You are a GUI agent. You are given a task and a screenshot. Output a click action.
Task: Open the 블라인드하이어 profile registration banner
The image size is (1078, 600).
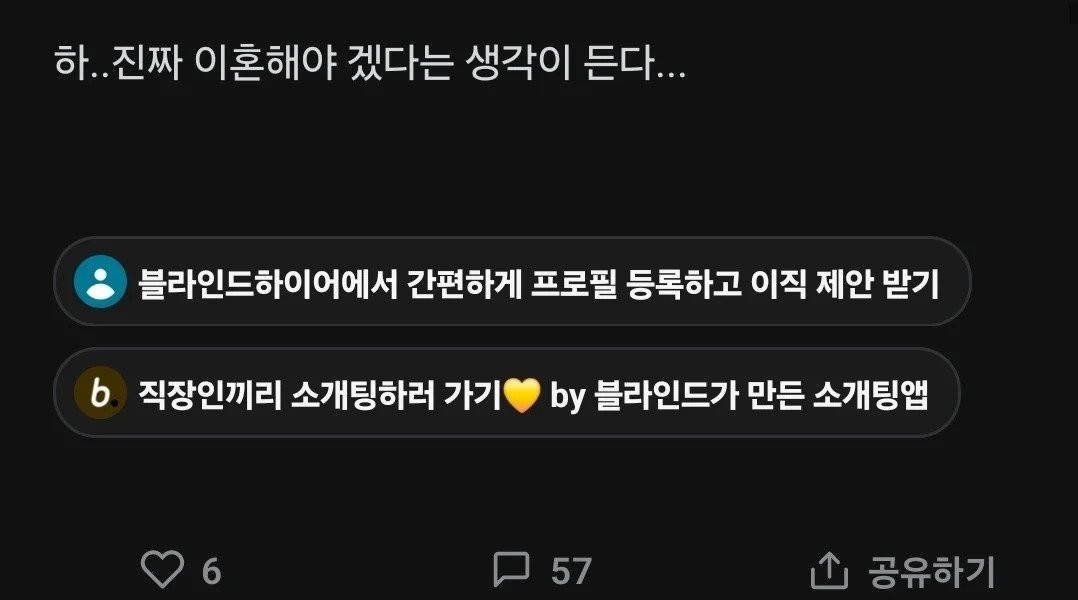(512, 282)
